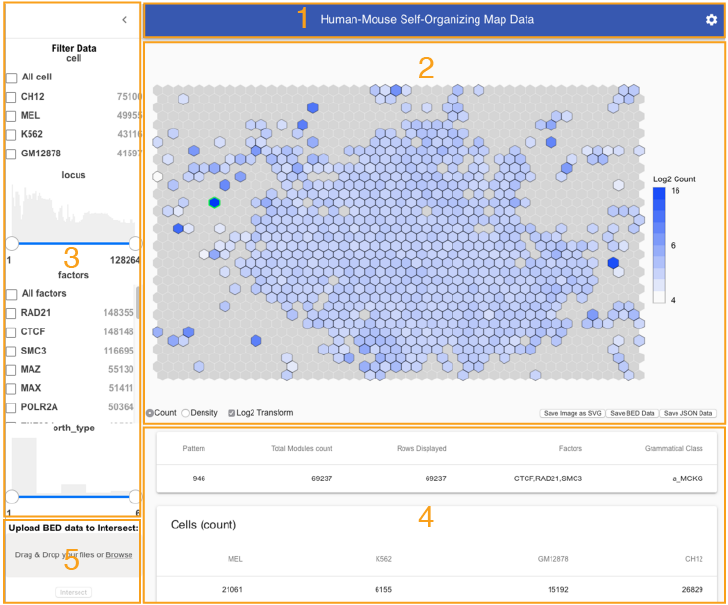Click the Grammatical Class column header
The height and width of the screenshot is (605, 728).
coord(673,449)
